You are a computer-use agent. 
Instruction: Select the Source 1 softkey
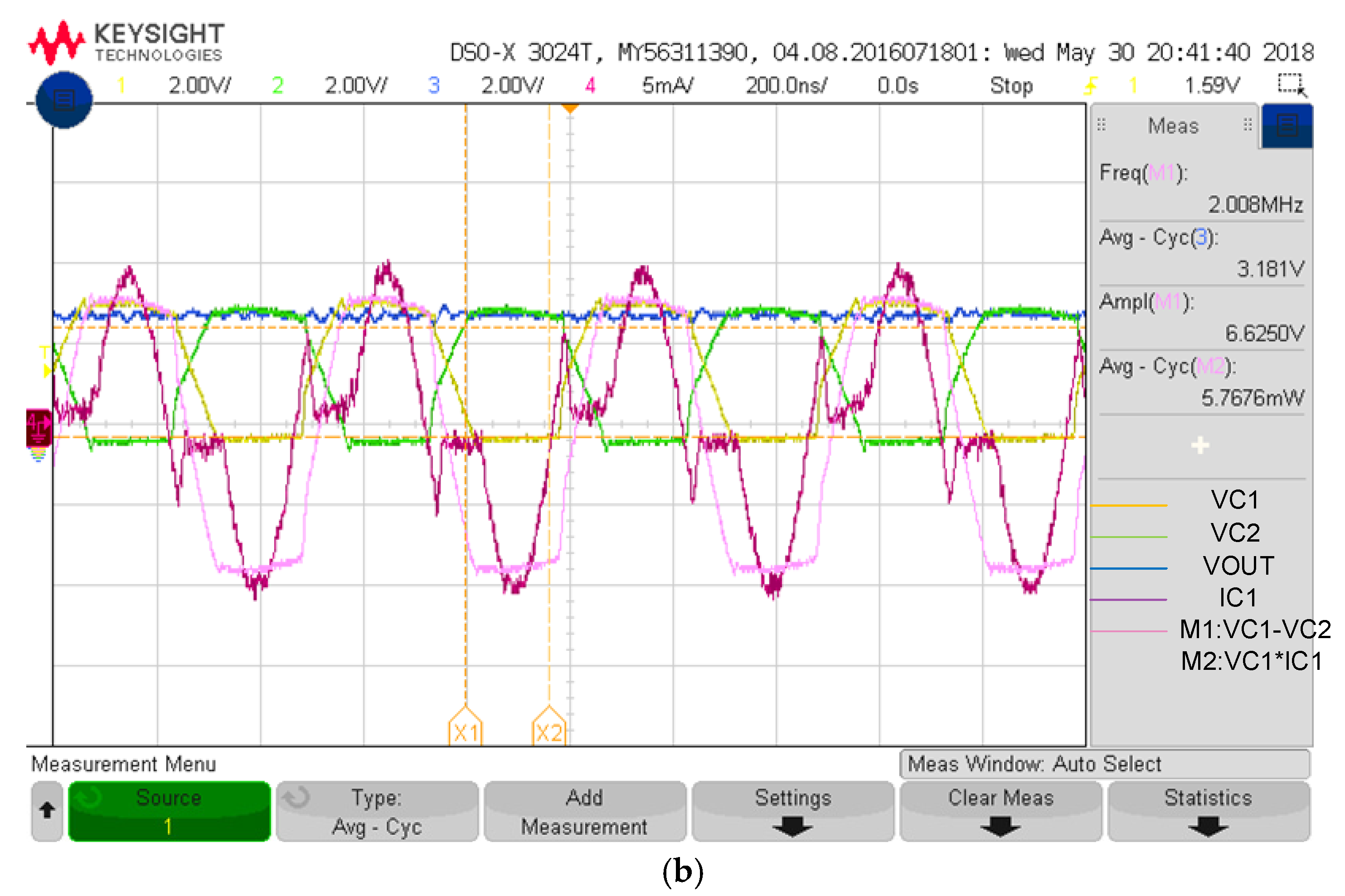[x=169, y=811]
